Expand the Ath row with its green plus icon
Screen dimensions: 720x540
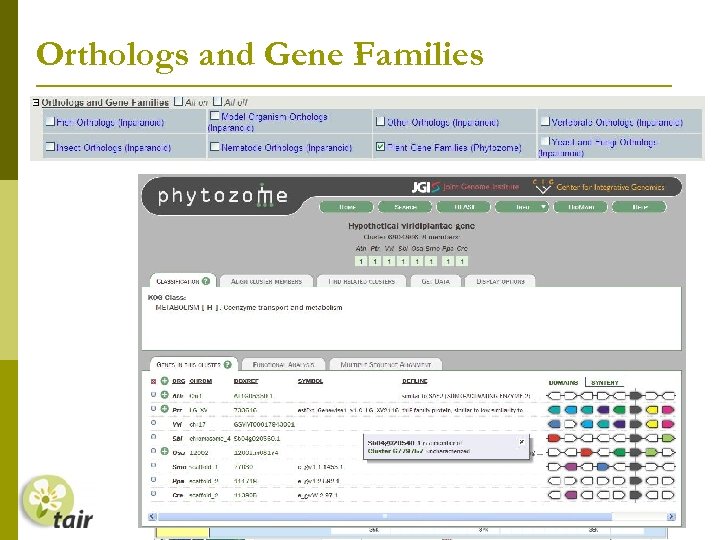coord(164,394)
